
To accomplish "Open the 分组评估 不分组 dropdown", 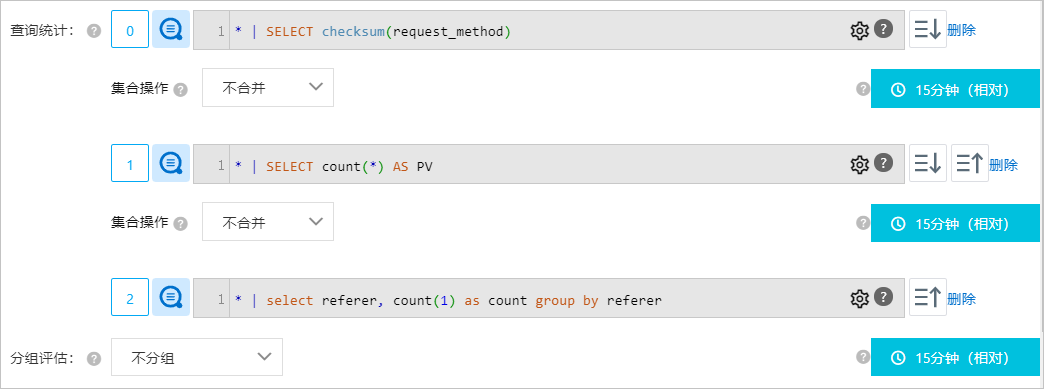I will [x=196, y=357].
